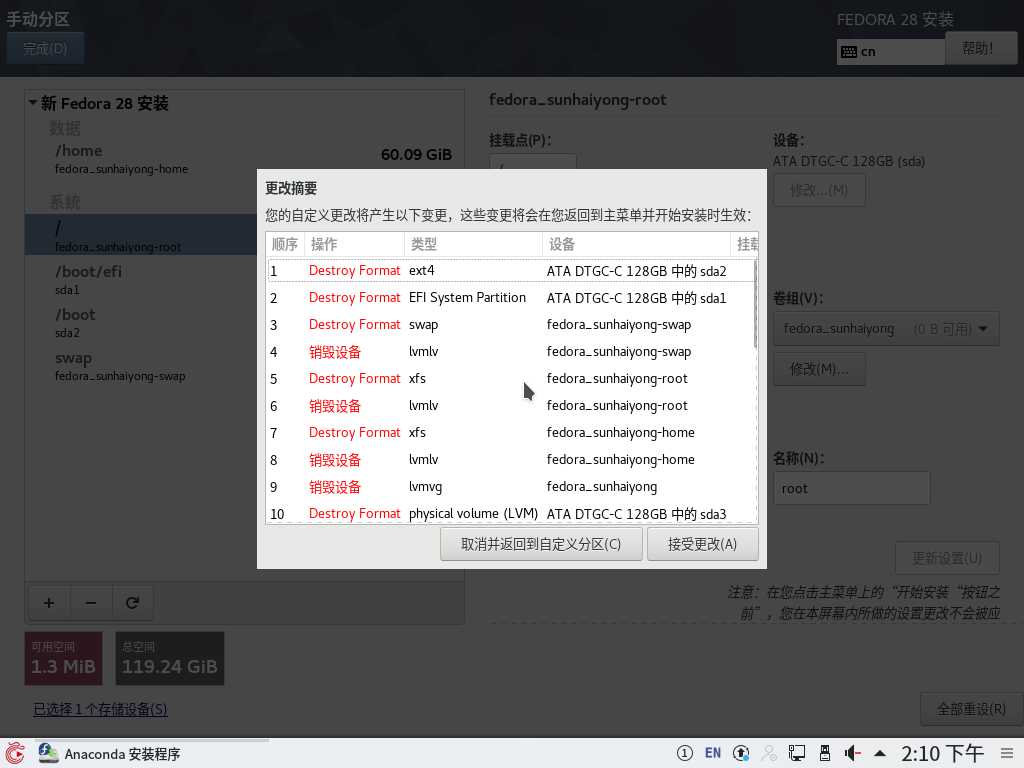
Task: Select row 3 Destroy Format swap
Action: point(511,325)
